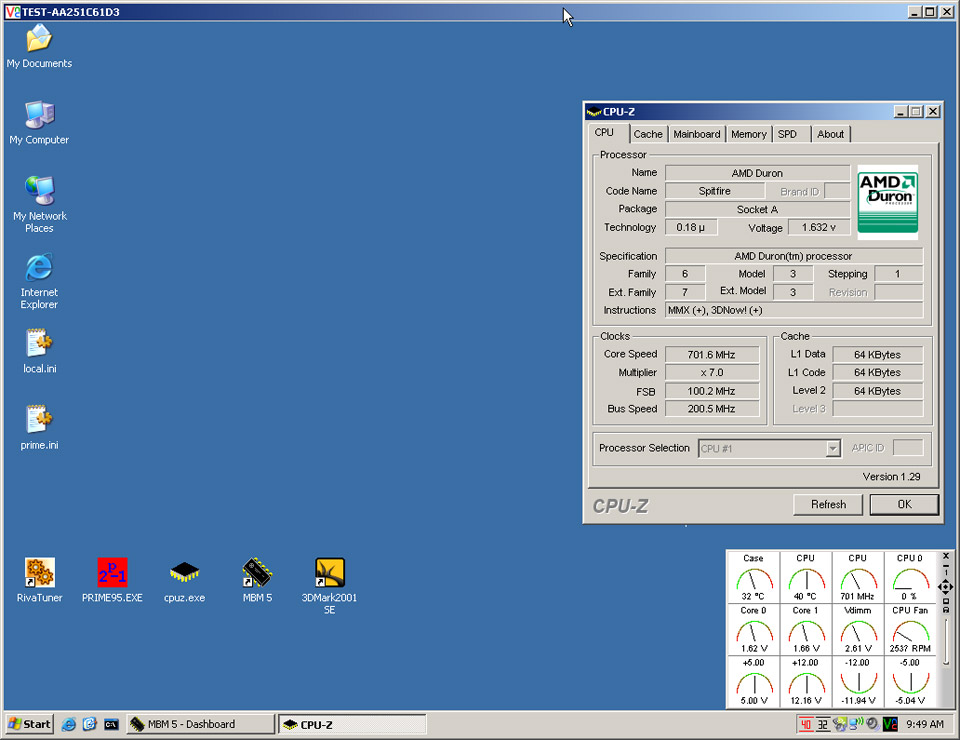Click the 9:49 AM taskbar clock

tap(924, 725)
